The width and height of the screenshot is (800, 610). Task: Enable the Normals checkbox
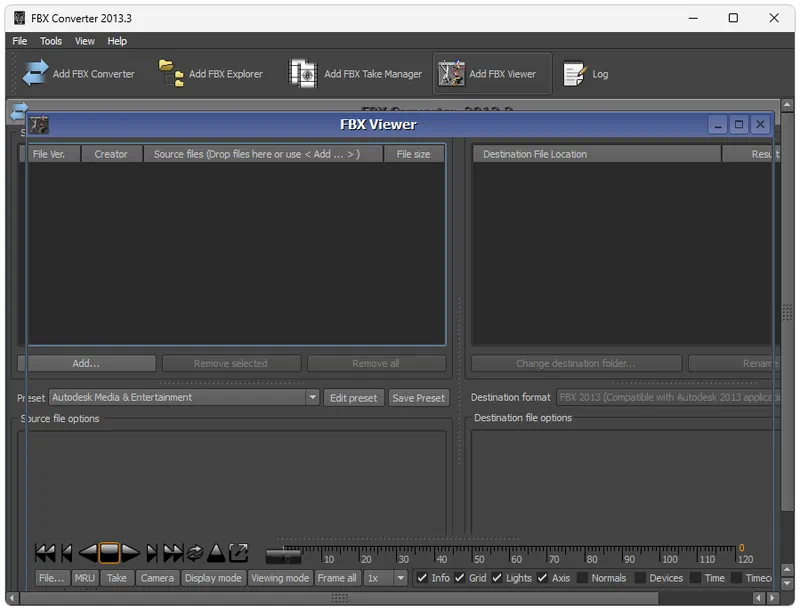coord(582,578)
